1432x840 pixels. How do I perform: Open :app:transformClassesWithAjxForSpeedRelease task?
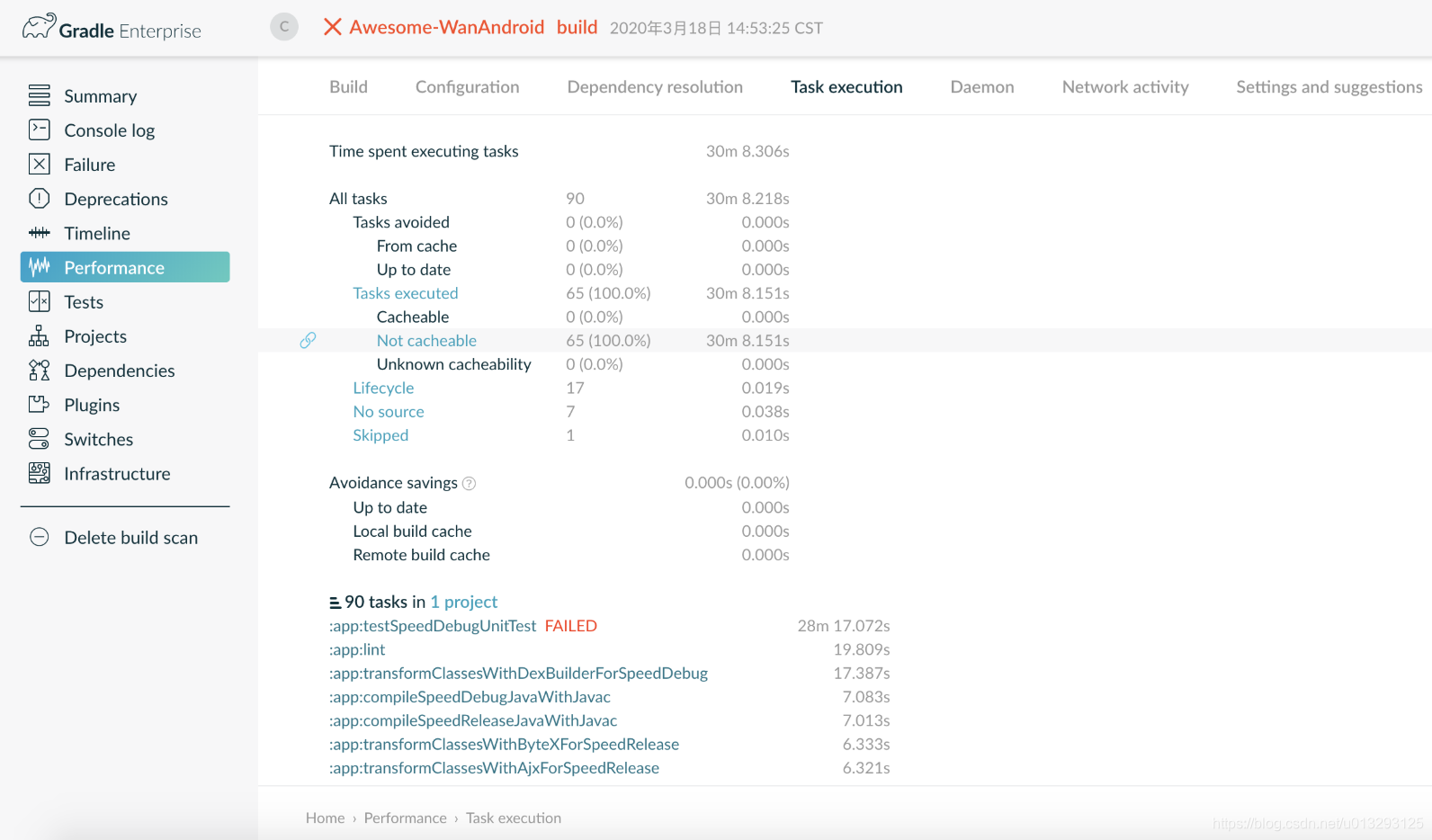click(x=494, y=768)
